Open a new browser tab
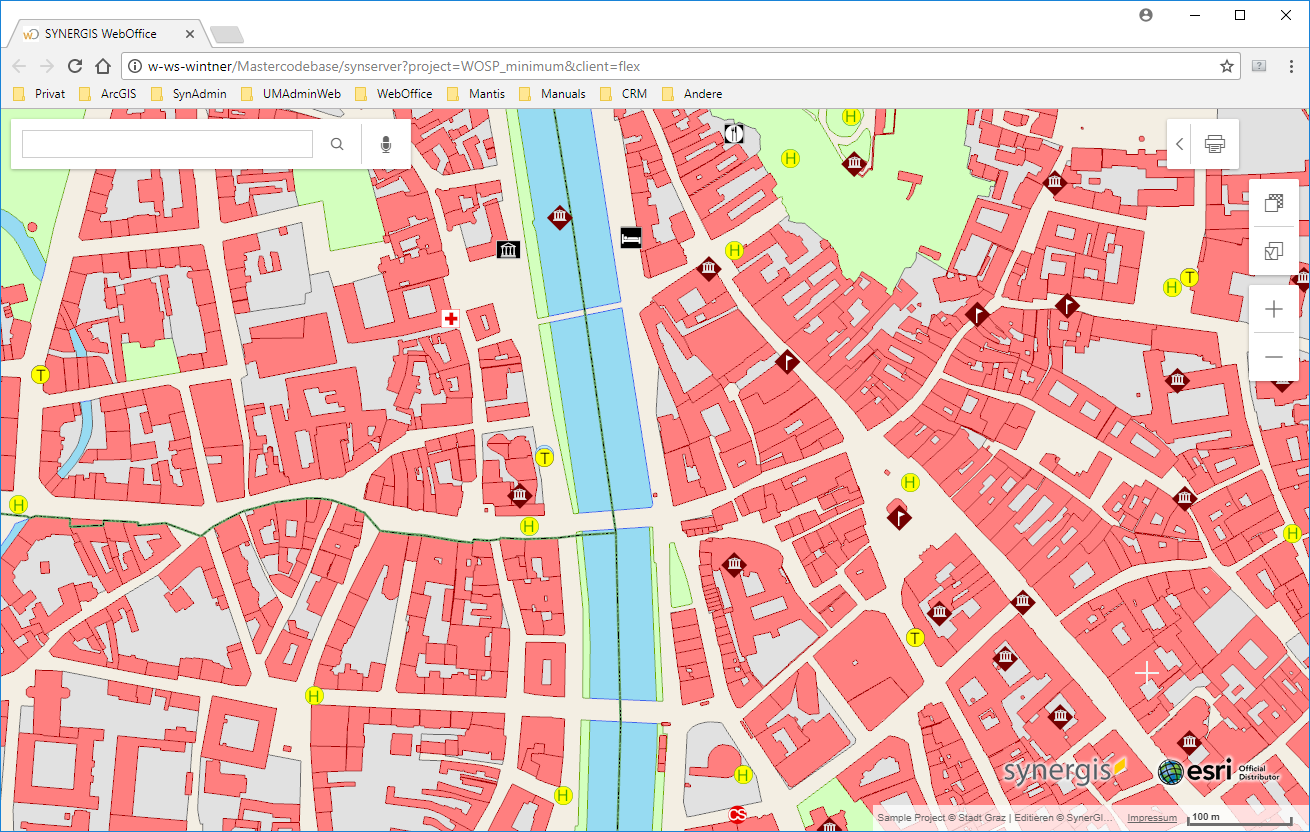Viewport: 1310px width, 832px height. [x=227, y=35]
